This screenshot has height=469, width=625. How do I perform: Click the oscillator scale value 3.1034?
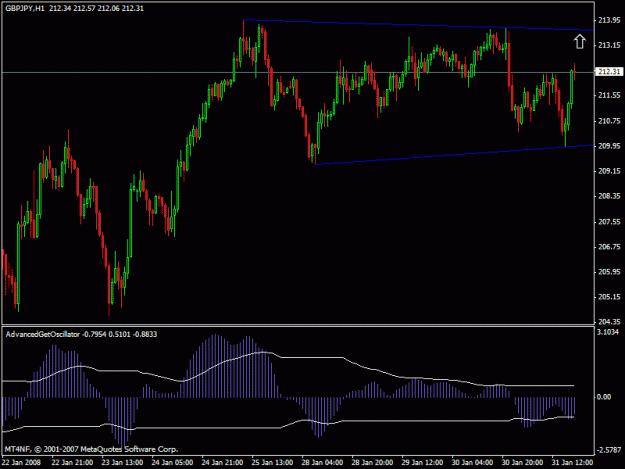[608, 332]
